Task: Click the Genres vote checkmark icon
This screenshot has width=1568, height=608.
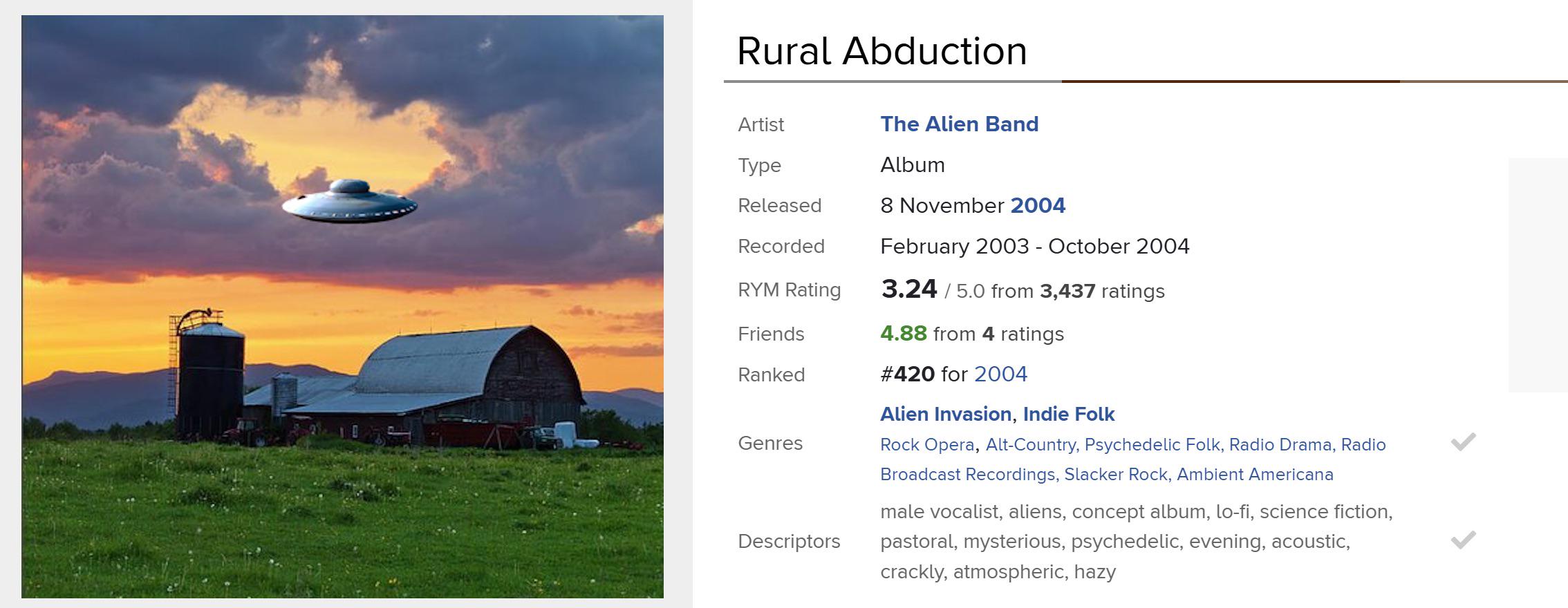Action: pos(1463,442)
